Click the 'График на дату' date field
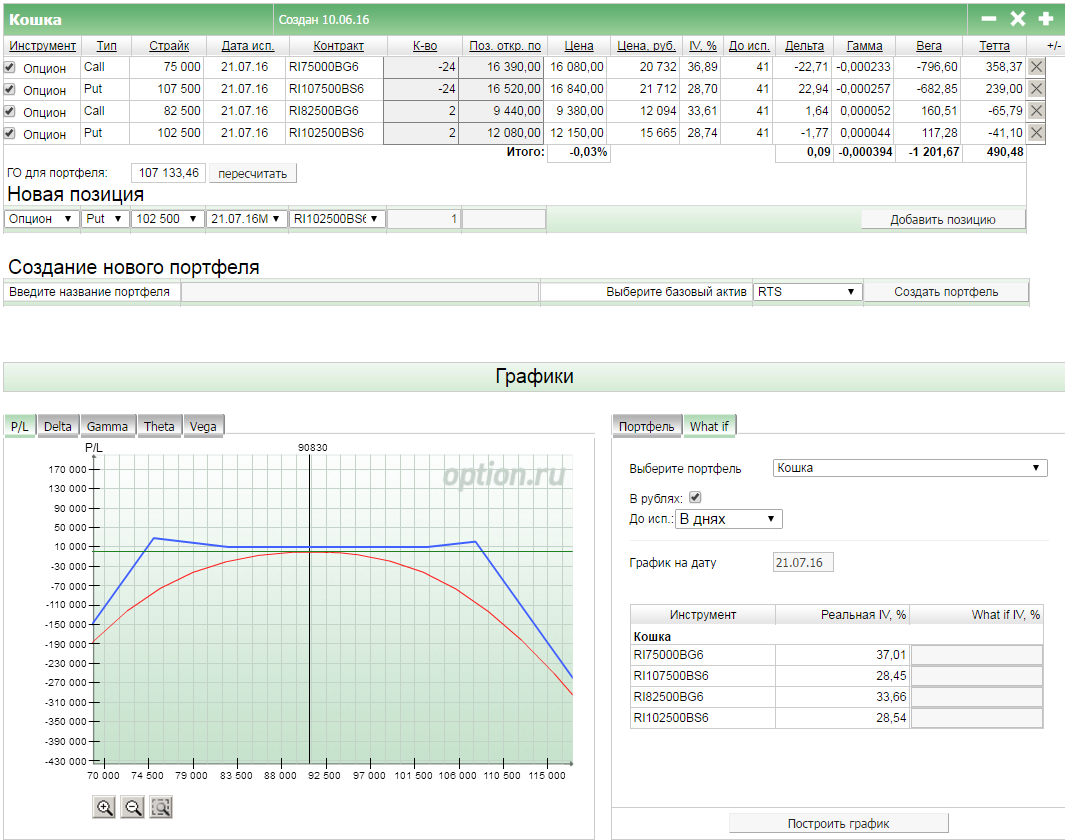The height and width of the screenshot is (840, 1065). [x=803, y=562]
